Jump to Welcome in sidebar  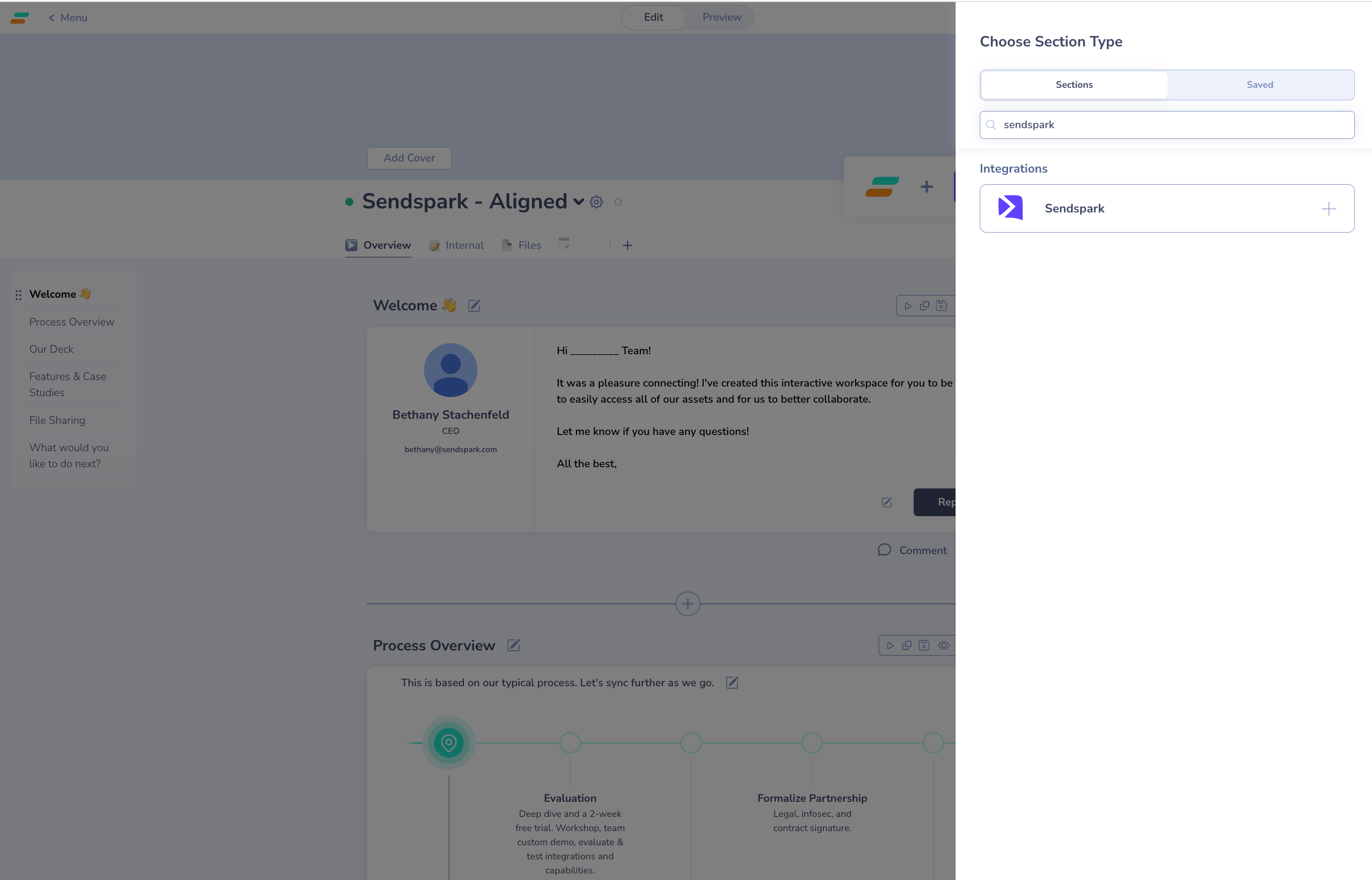click(60, 294)
